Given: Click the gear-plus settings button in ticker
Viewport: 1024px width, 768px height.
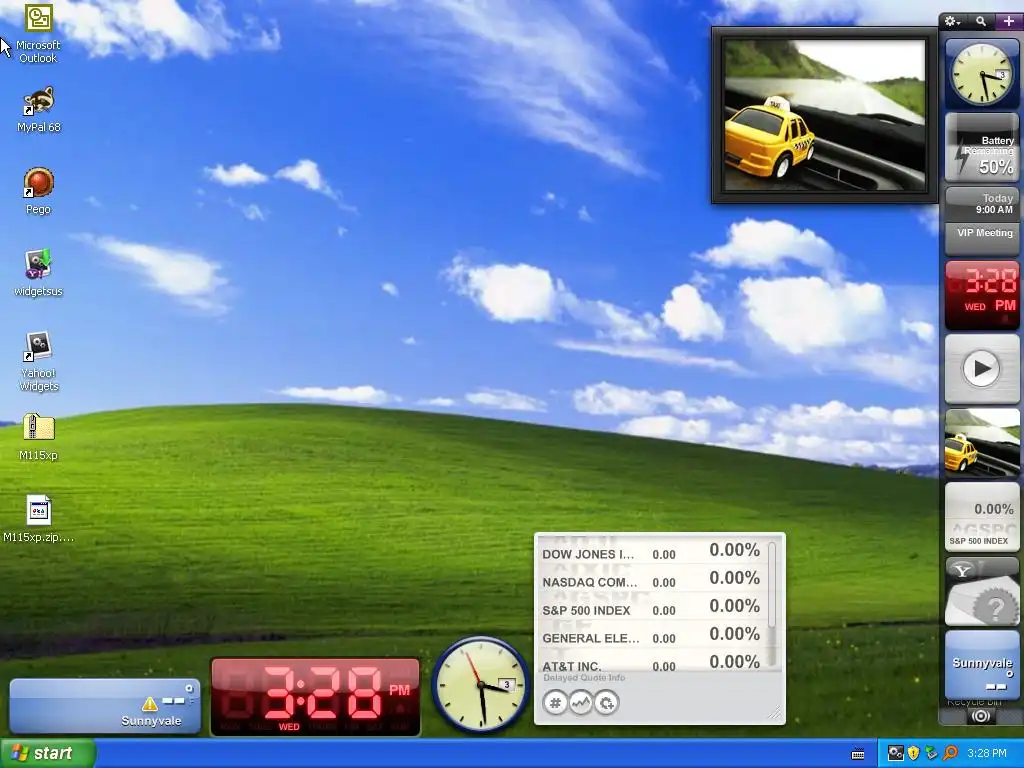Looking at the screenshot, I should 607,703.
